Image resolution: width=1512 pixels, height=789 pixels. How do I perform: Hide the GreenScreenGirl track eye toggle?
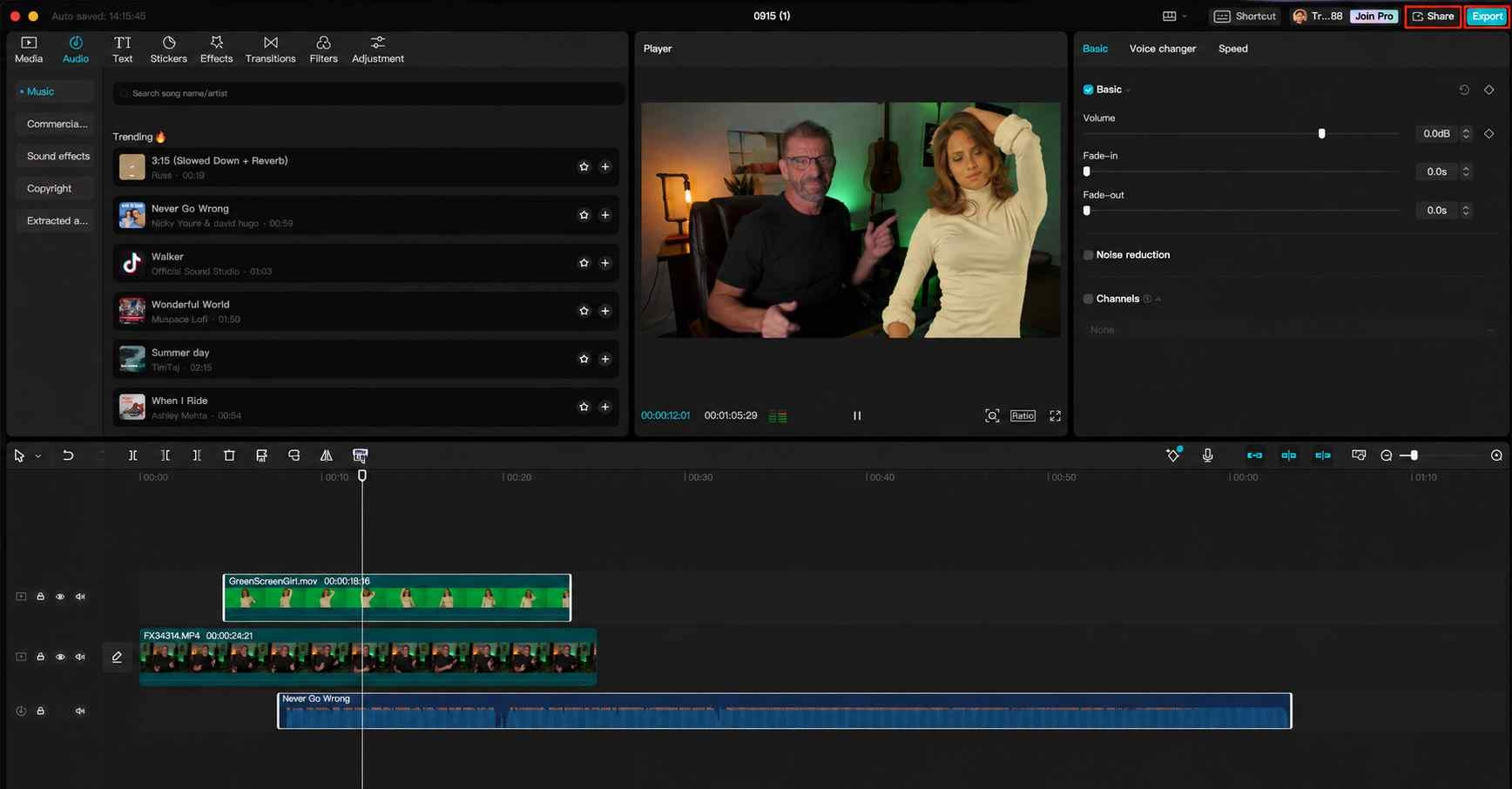(x=60, y=597)
